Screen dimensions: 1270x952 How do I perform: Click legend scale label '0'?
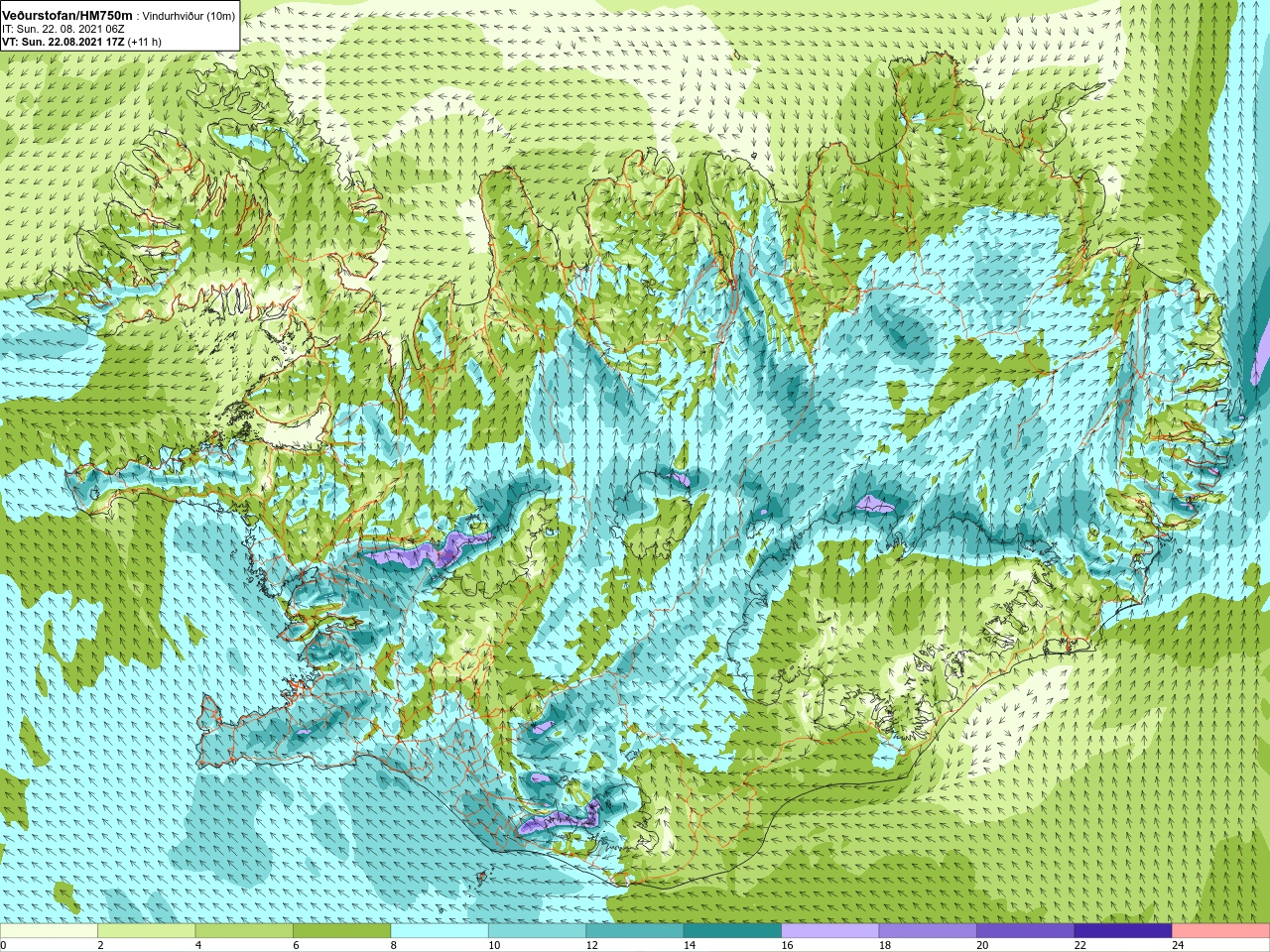tap(4, 945)
